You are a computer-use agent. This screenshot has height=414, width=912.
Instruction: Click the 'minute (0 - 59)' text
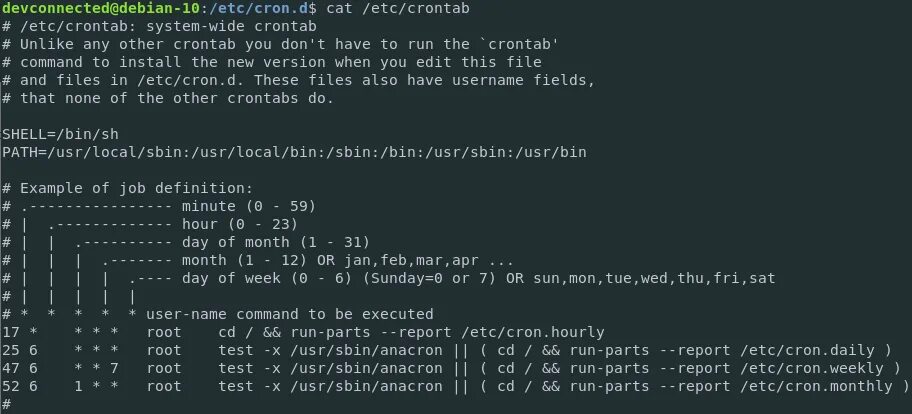coord(249,206)
